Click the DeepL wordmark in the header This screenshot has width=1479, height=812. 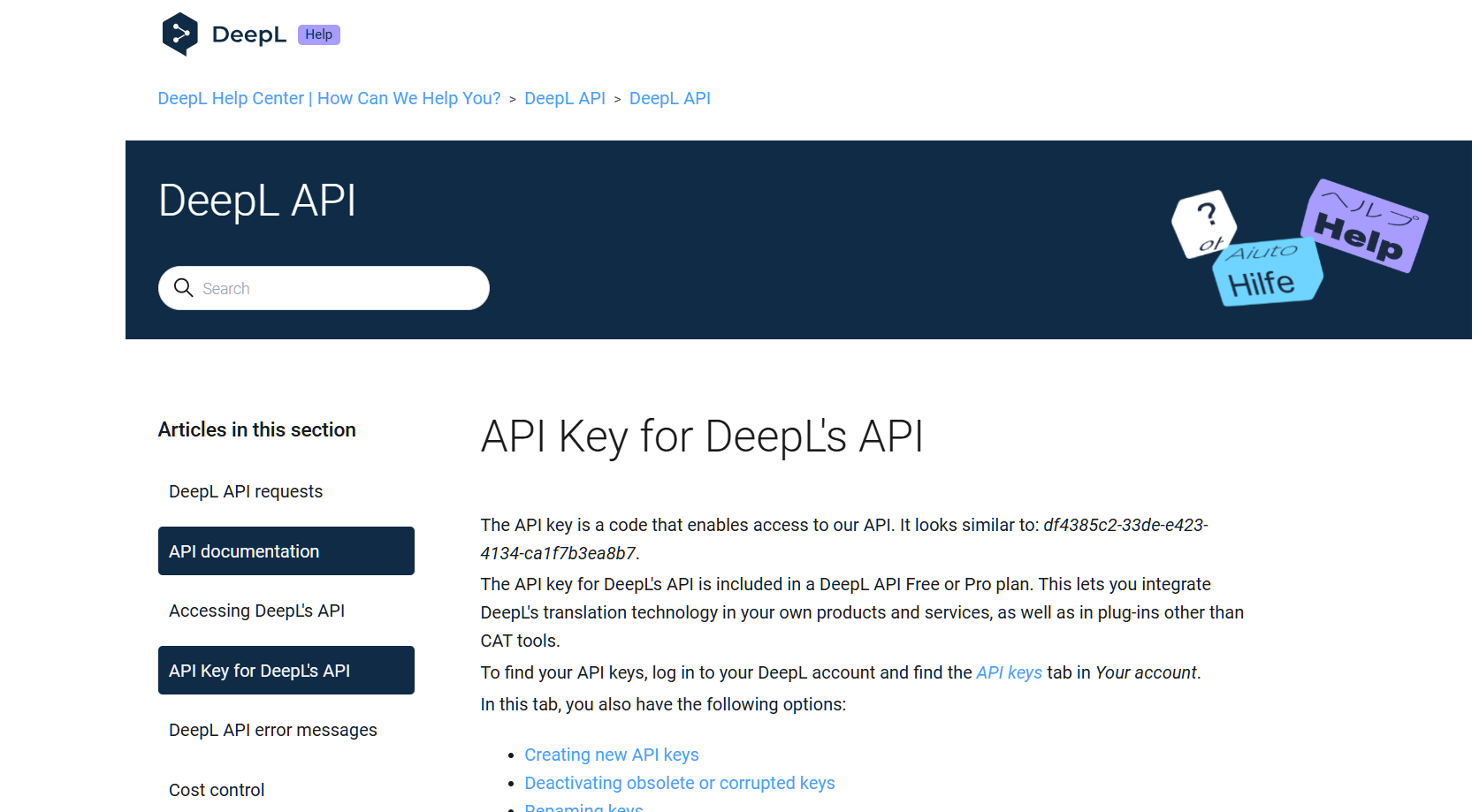coord(249,34)
